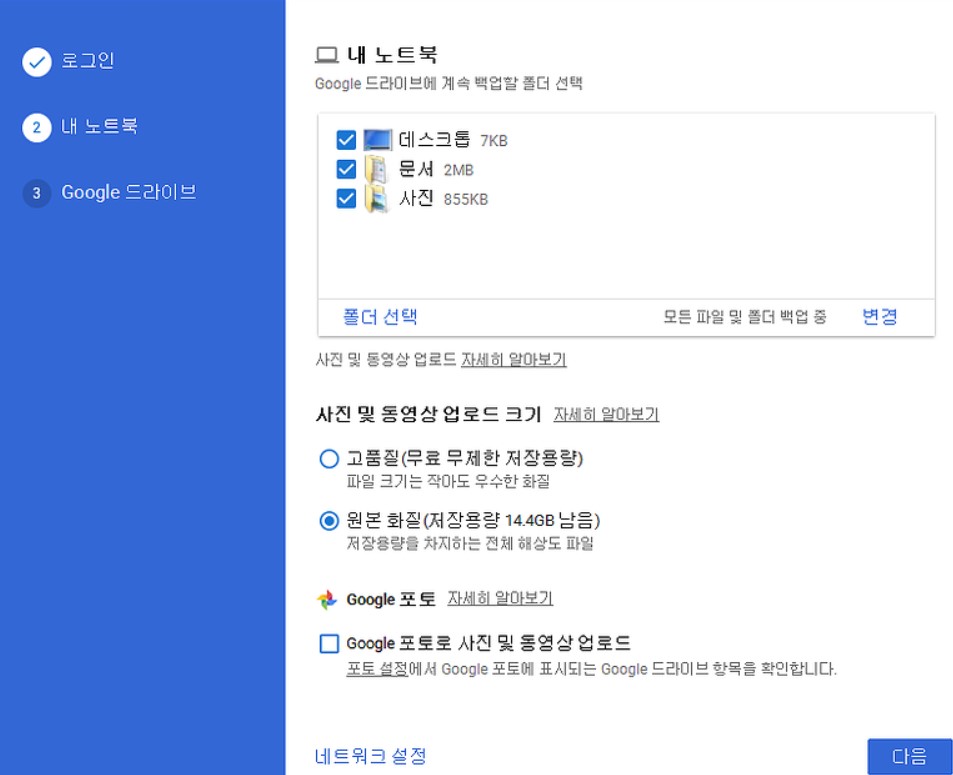Enable Google 포토로 사진 및 동영상 업로드 checkbox

[x=329, y=644]
